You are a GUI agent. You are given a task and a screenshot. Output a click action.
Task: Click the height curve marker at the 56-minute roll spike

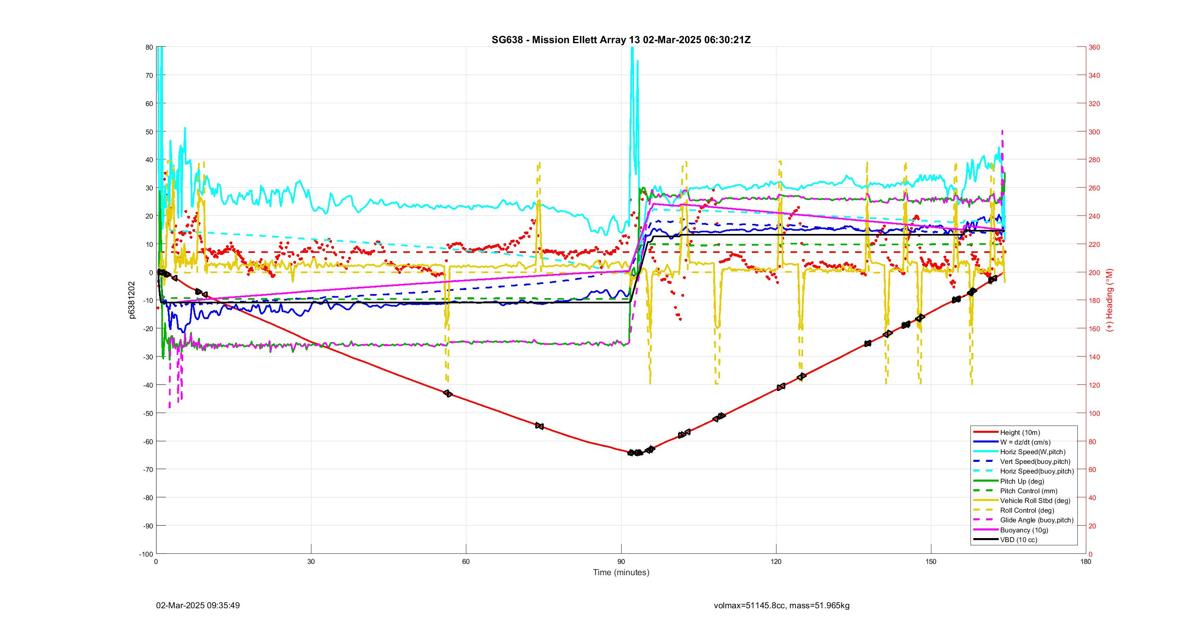point(448,394)
